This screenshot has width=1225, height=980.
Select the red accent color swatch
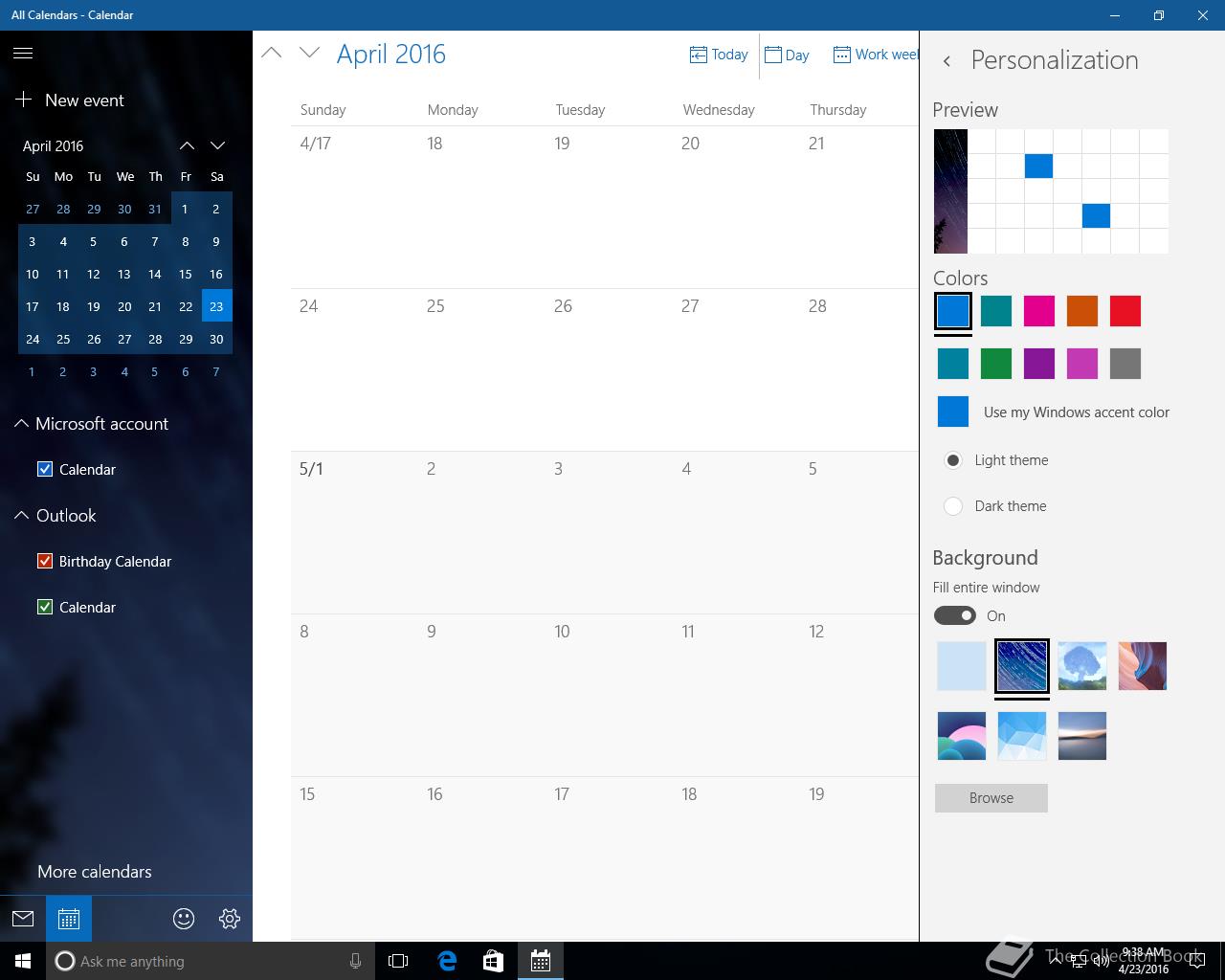pos(1125,311)
